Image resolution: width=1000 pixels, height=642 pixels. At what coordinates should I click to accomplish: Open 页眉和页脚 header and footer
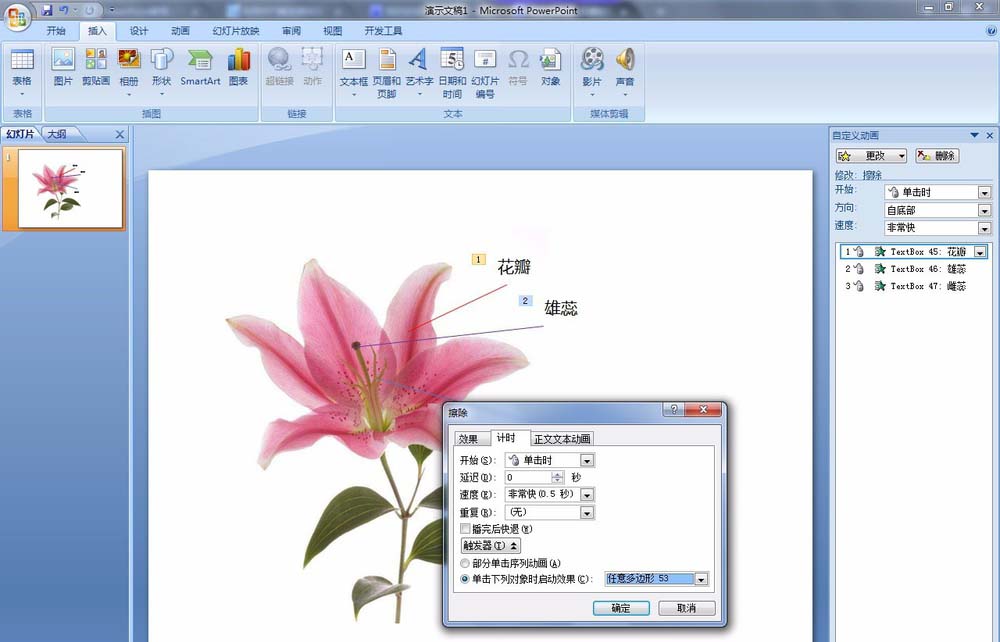pyautogui.click(x=386, y=72)
